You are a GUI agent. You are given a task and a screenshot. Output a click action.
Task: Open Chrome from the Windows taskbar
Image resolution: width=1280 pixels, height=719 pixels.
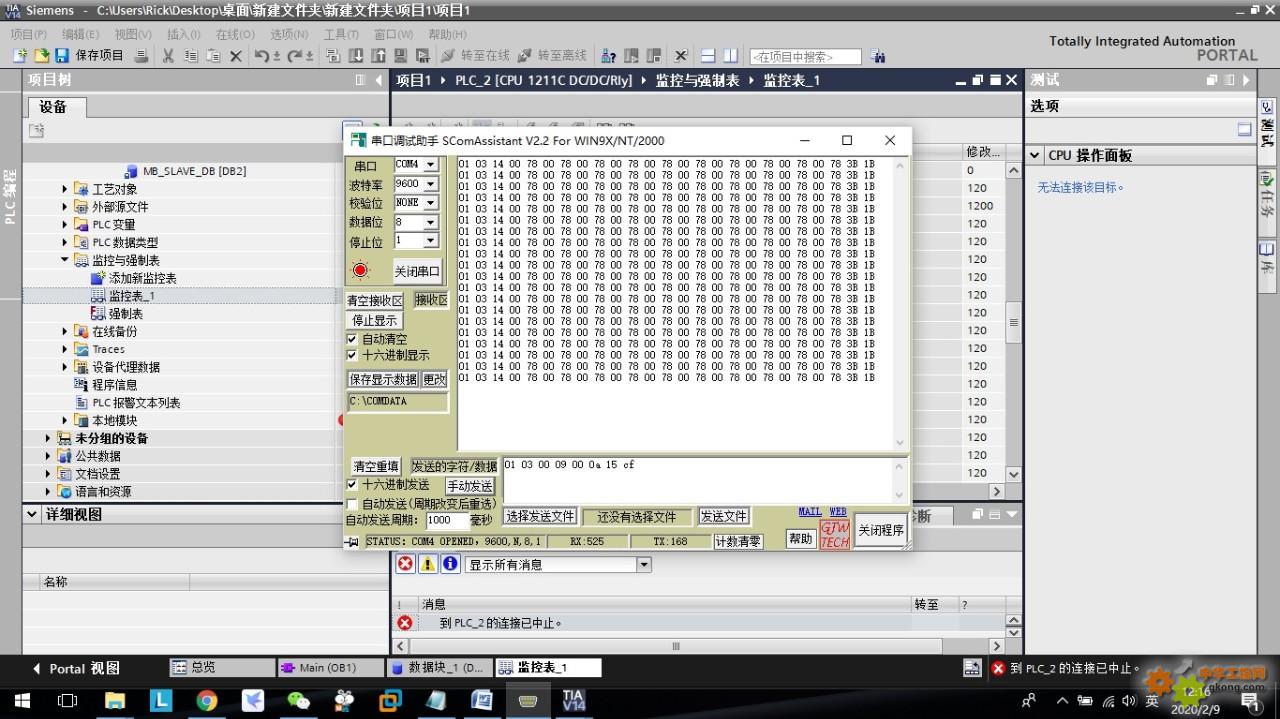click(207, 700)
